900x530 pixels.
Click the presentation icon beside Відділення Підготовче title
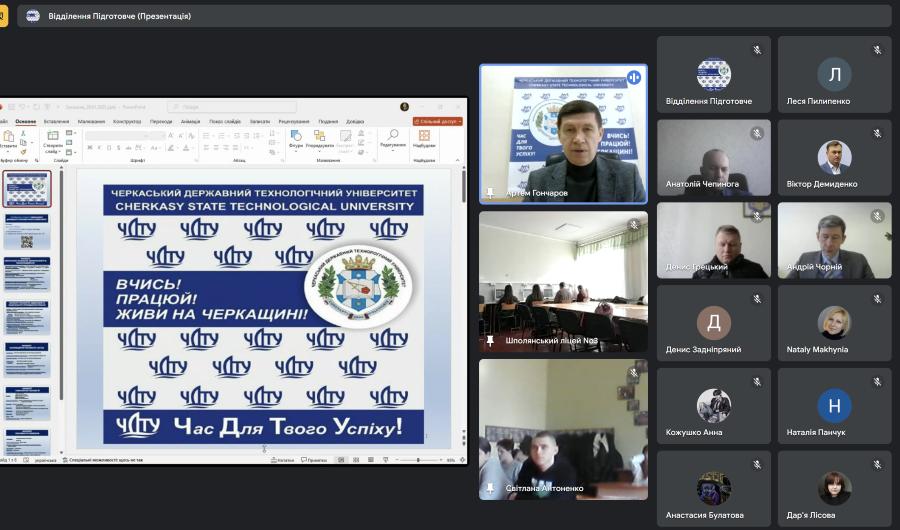click(33, 16)
